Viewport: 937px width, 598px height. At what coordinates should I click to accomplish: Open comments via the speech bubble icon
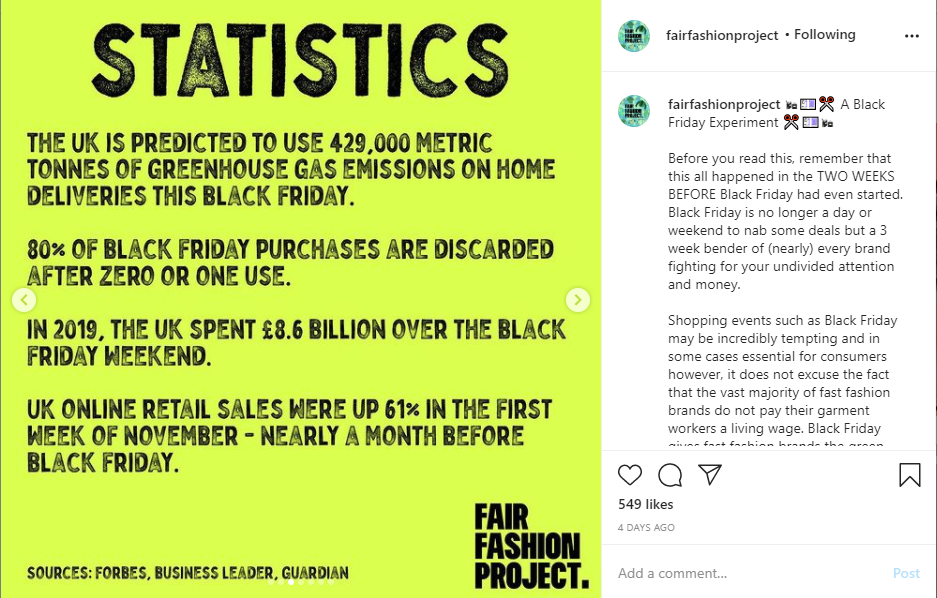[x=670, y=475]
